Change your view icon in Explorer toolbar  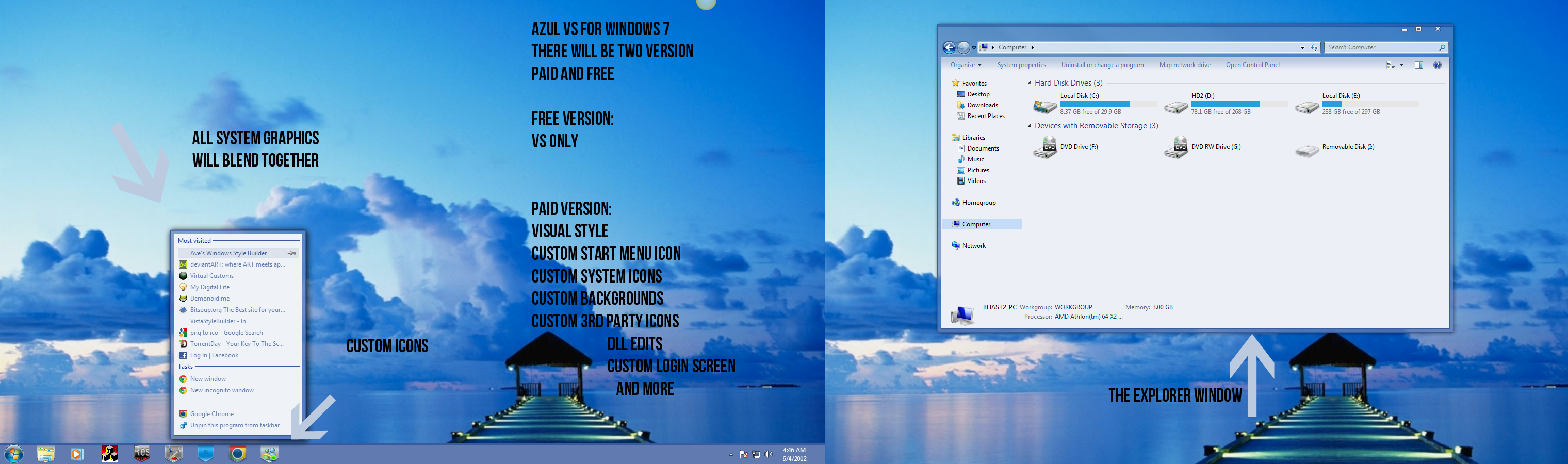pos(1390,65)
